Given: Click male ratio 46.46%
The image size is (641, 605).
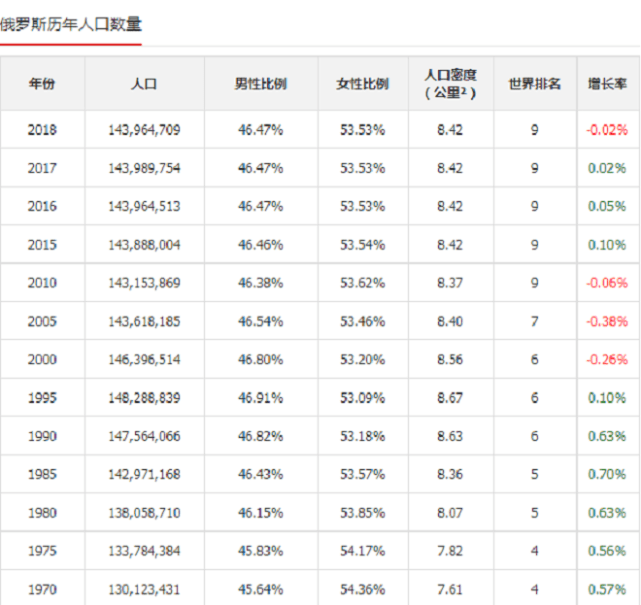Looking at the screenshot, I should coord(261,245).
